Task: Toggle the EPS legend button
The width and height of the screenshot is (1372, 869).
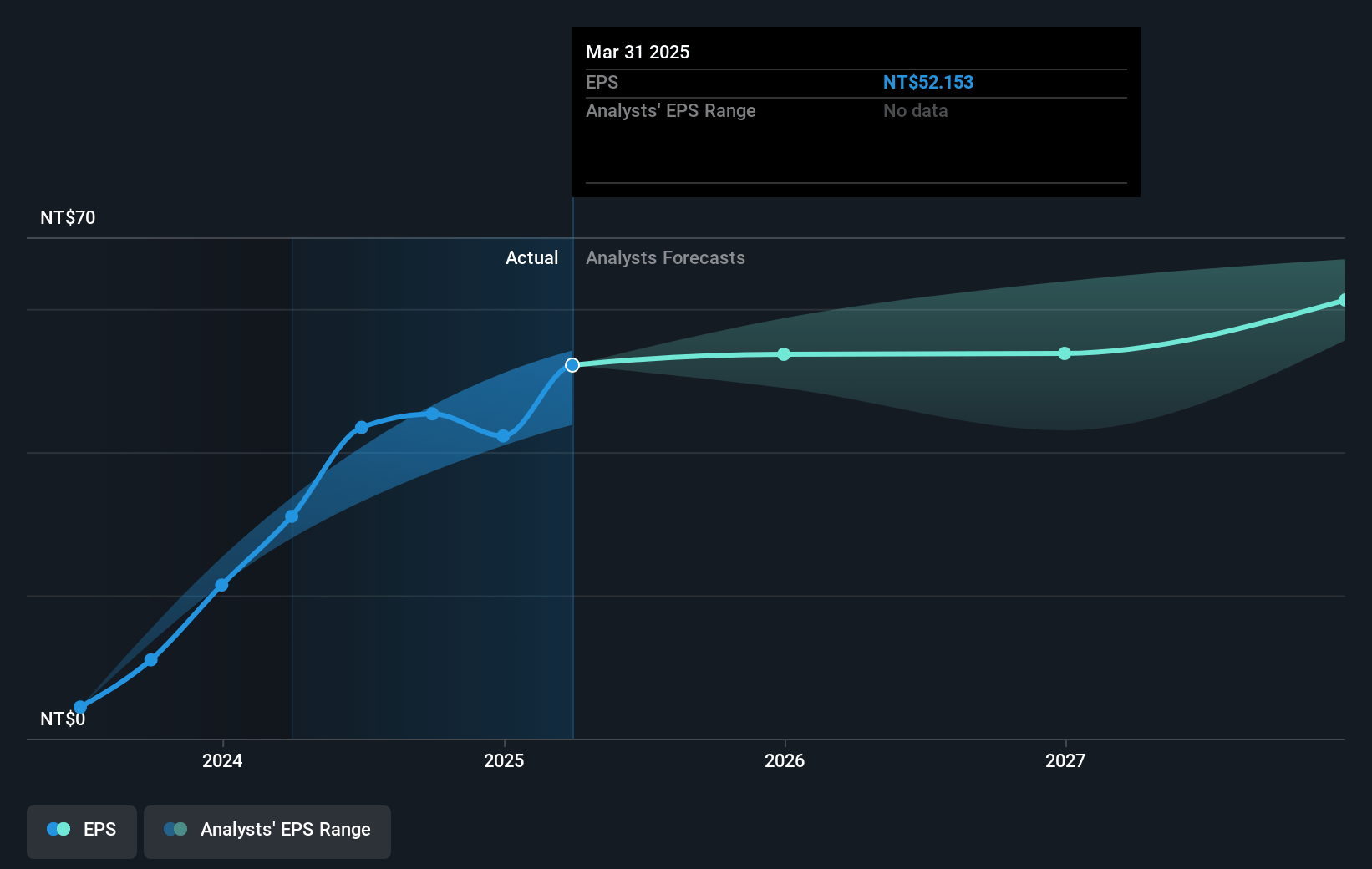Action: pos(82,831)
